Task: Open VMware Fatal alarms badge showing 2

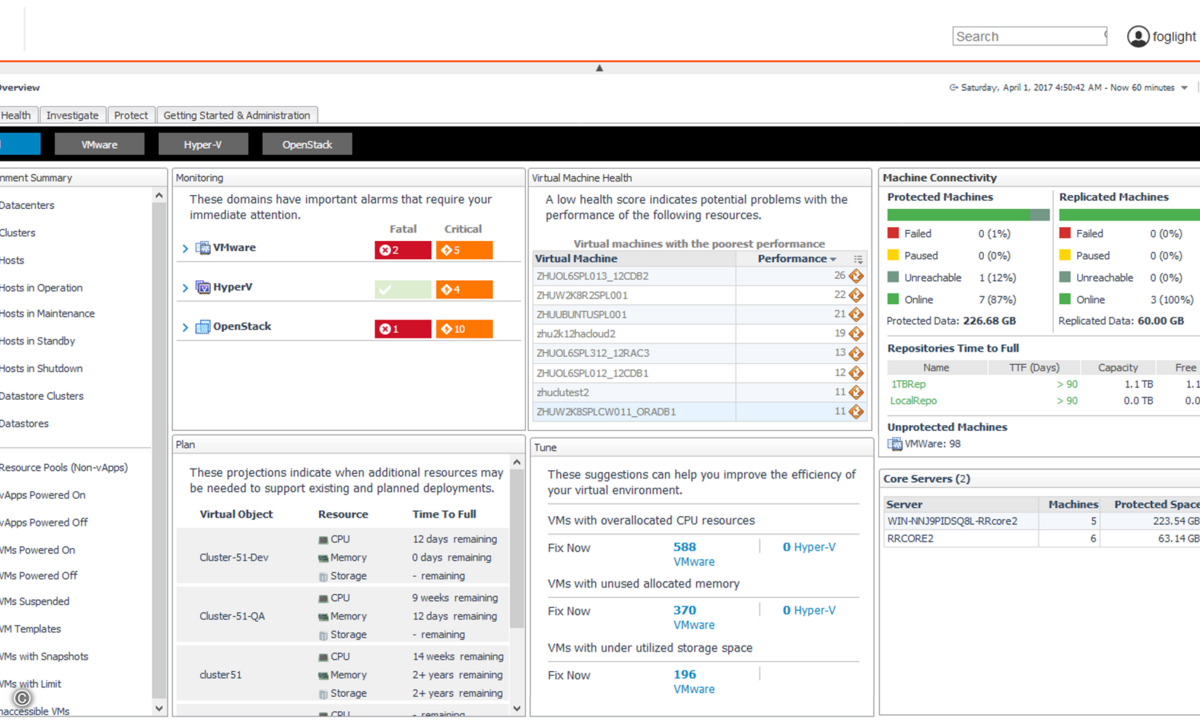Action: pyautogui.click(x=403, y=250)
